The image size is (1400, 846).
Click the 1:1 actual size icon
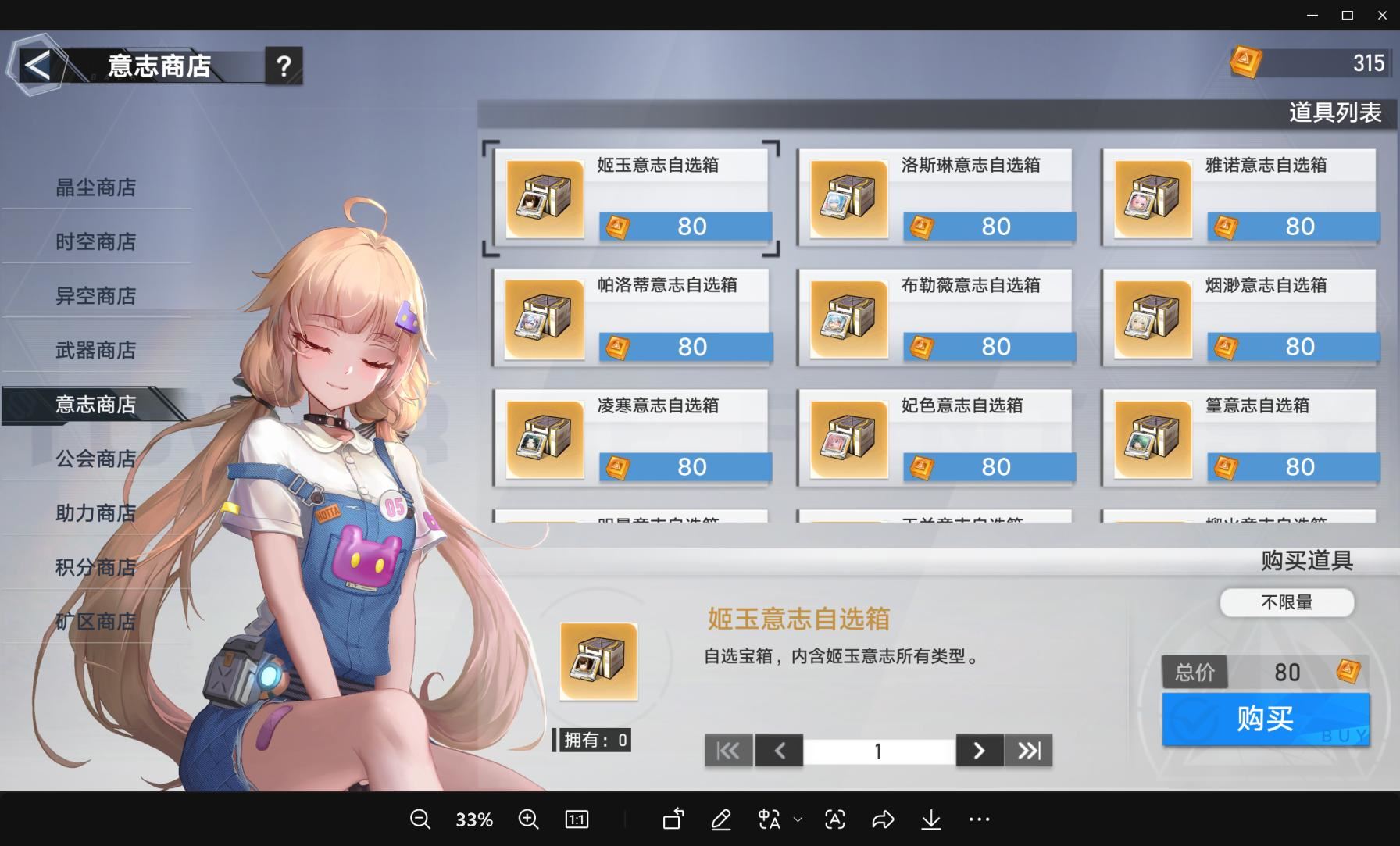[577, 819]
